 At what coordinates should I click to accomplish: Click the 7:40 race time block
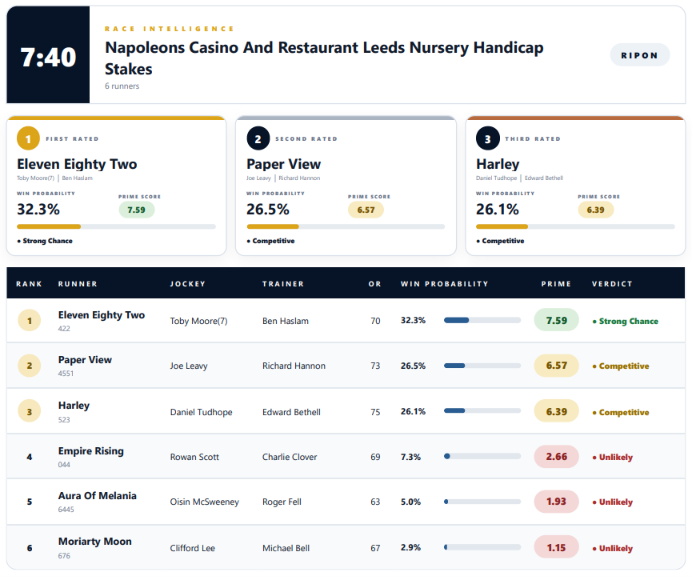click(x=48, y=55)
